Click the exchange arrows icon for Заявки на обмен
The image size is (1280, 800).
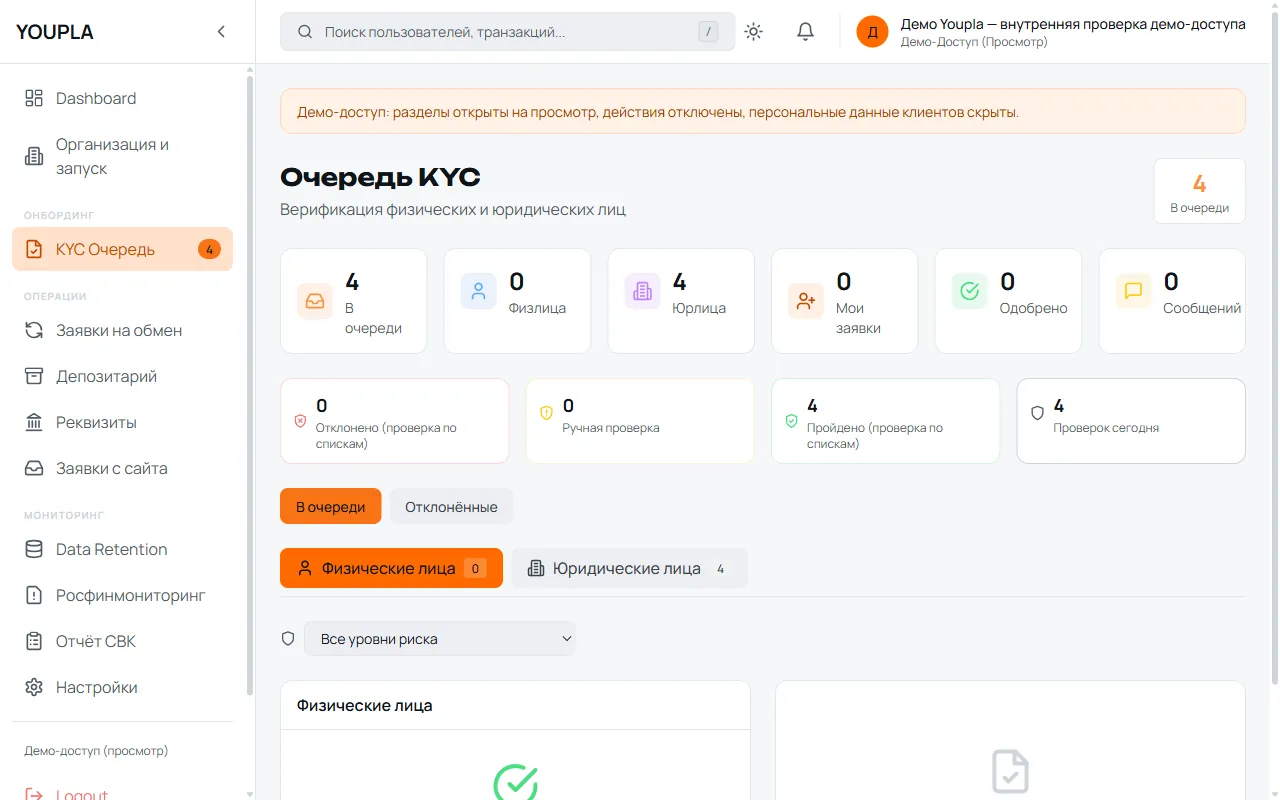pos(34,330)
